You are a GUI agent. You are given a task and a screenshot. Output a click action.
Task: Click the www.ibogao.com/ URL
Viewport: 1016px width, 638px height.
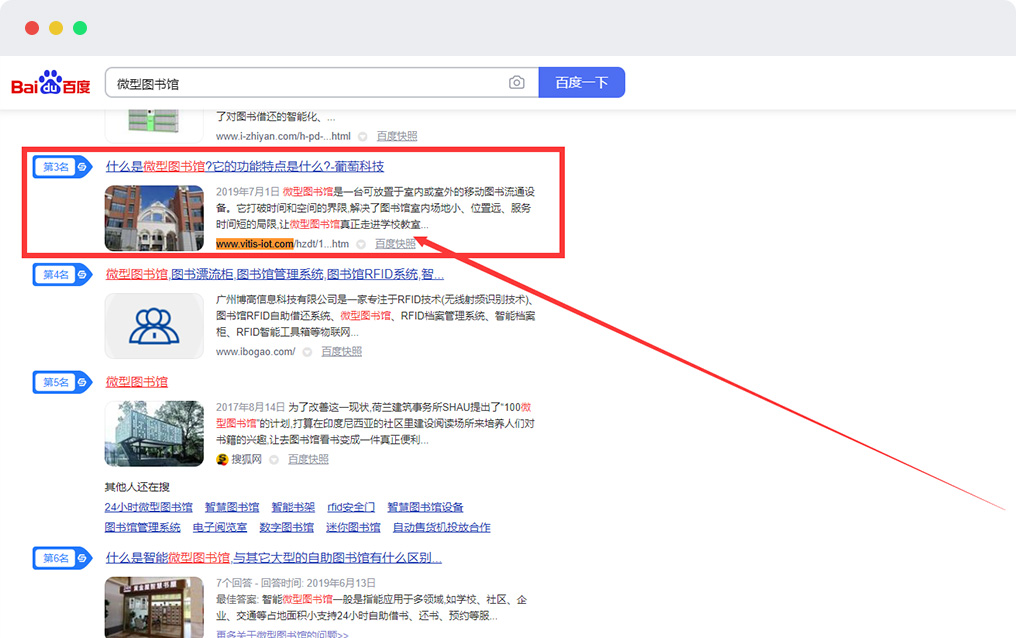pyautogui.click(x=255, y=351)
